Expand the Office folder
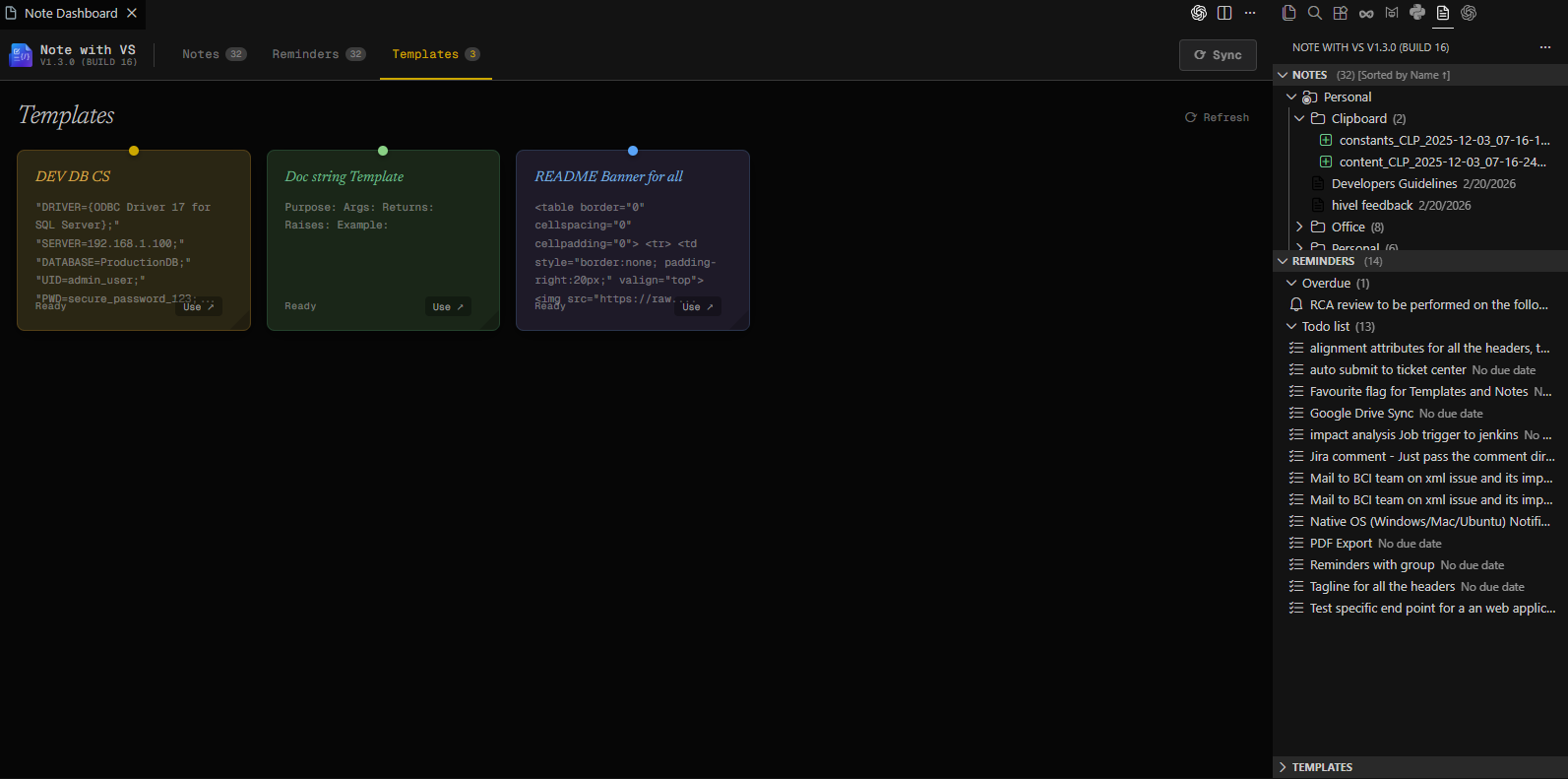The height and width of the screenshot is (779, 1568). (1299, 227)
